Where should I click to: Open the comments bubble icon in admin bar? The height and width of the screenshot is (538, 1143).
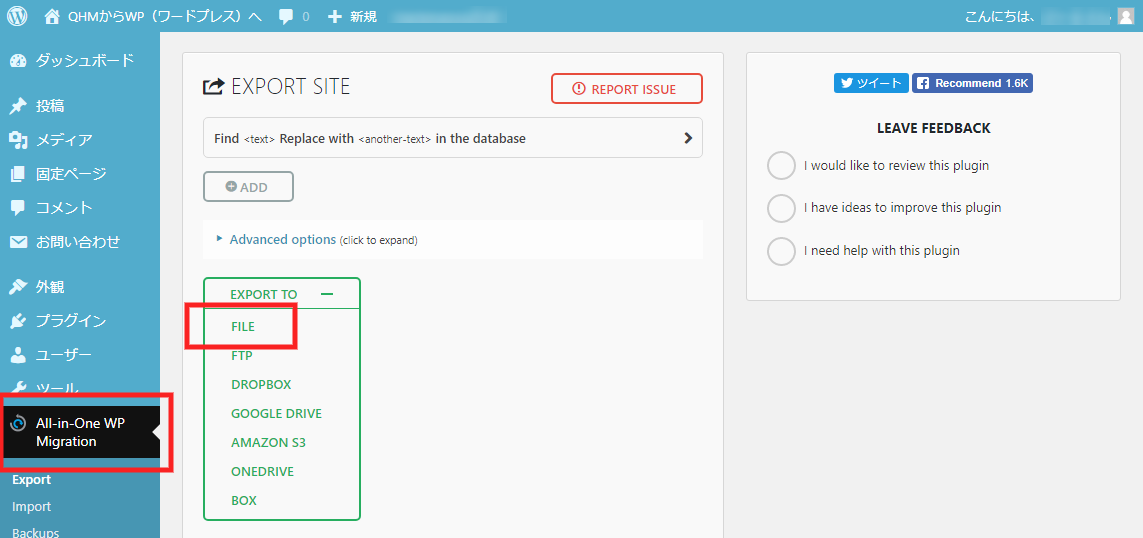286,16
